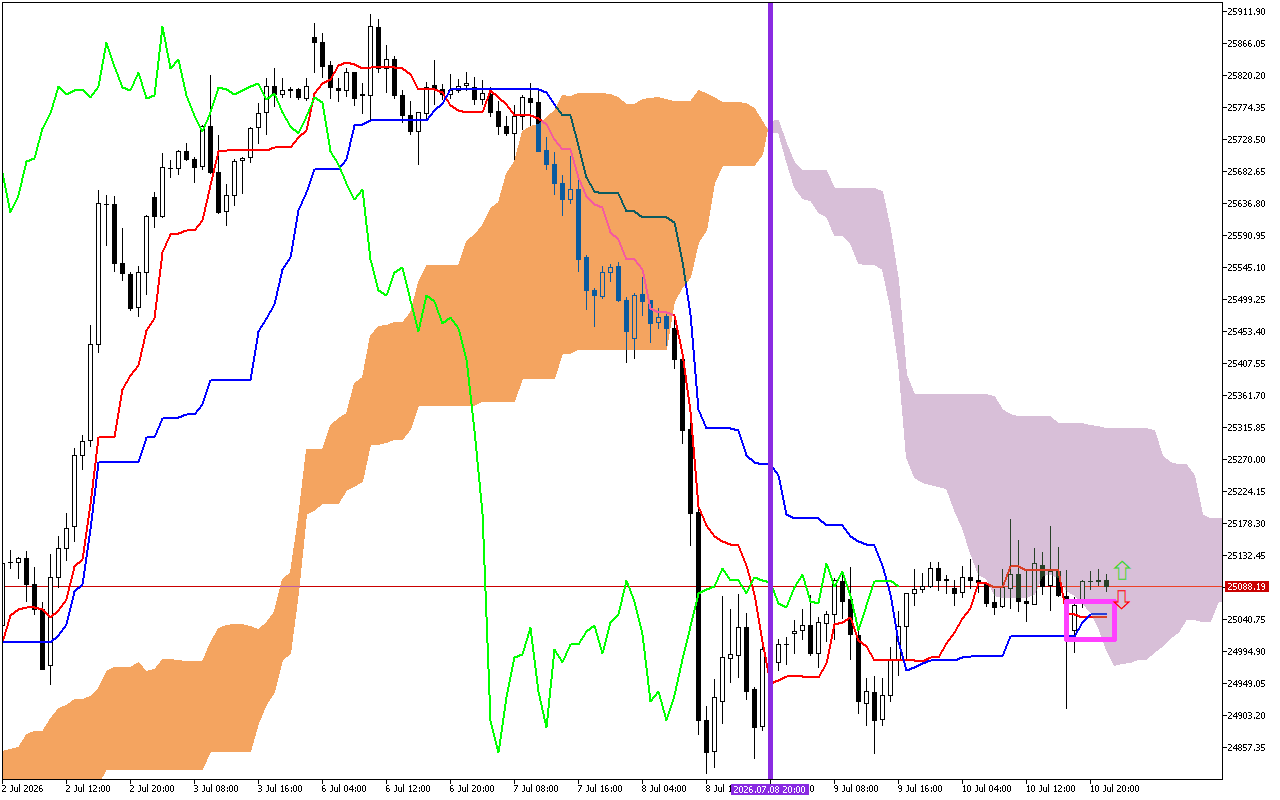The image size is (1280, 800).
Task: Click price axis label 25774.35
Action: tap(1248, 107)
